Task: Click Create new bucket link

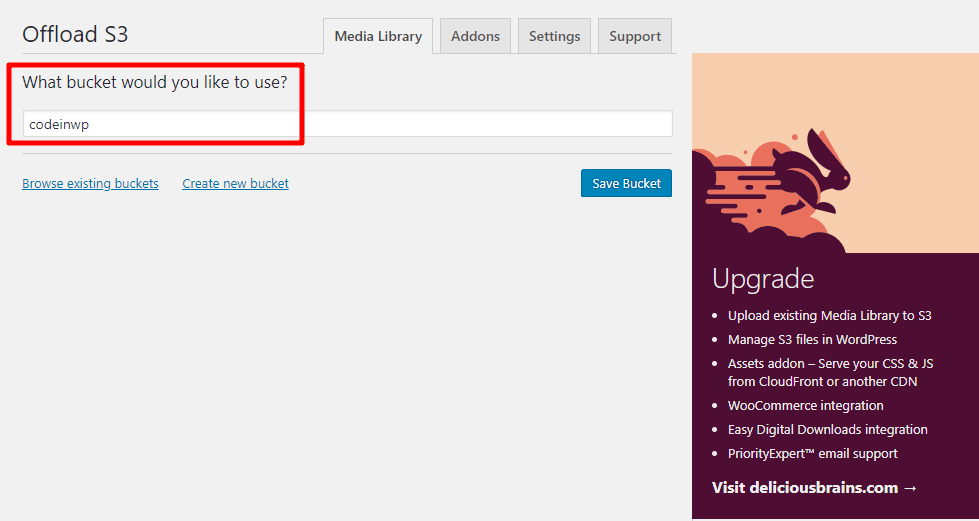Action: pyautogui.click(x=235, y=184)
